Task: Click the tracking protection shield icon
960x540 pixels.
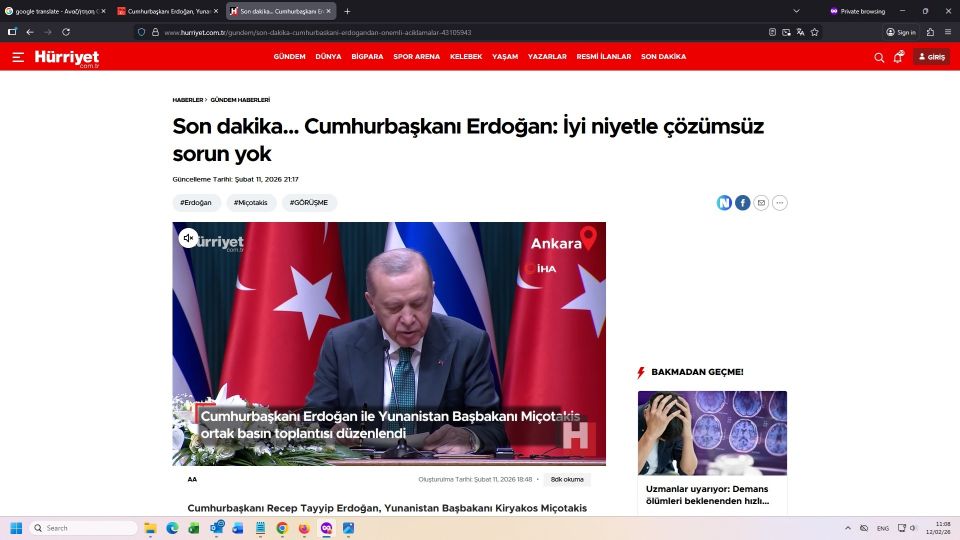Action: click(141, 32)
